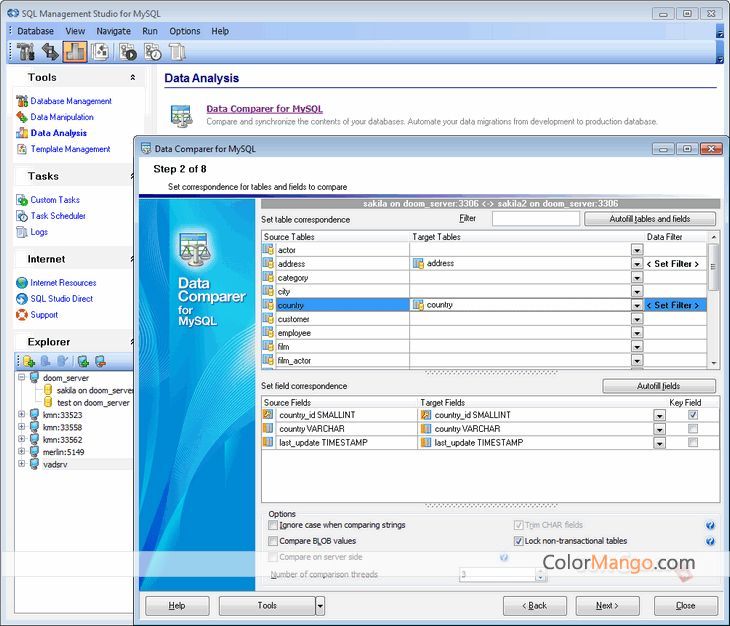Click the Custom Tasks toolbar icon
The height and width of the screenshot is (626, 730).
tap(128, 52)
